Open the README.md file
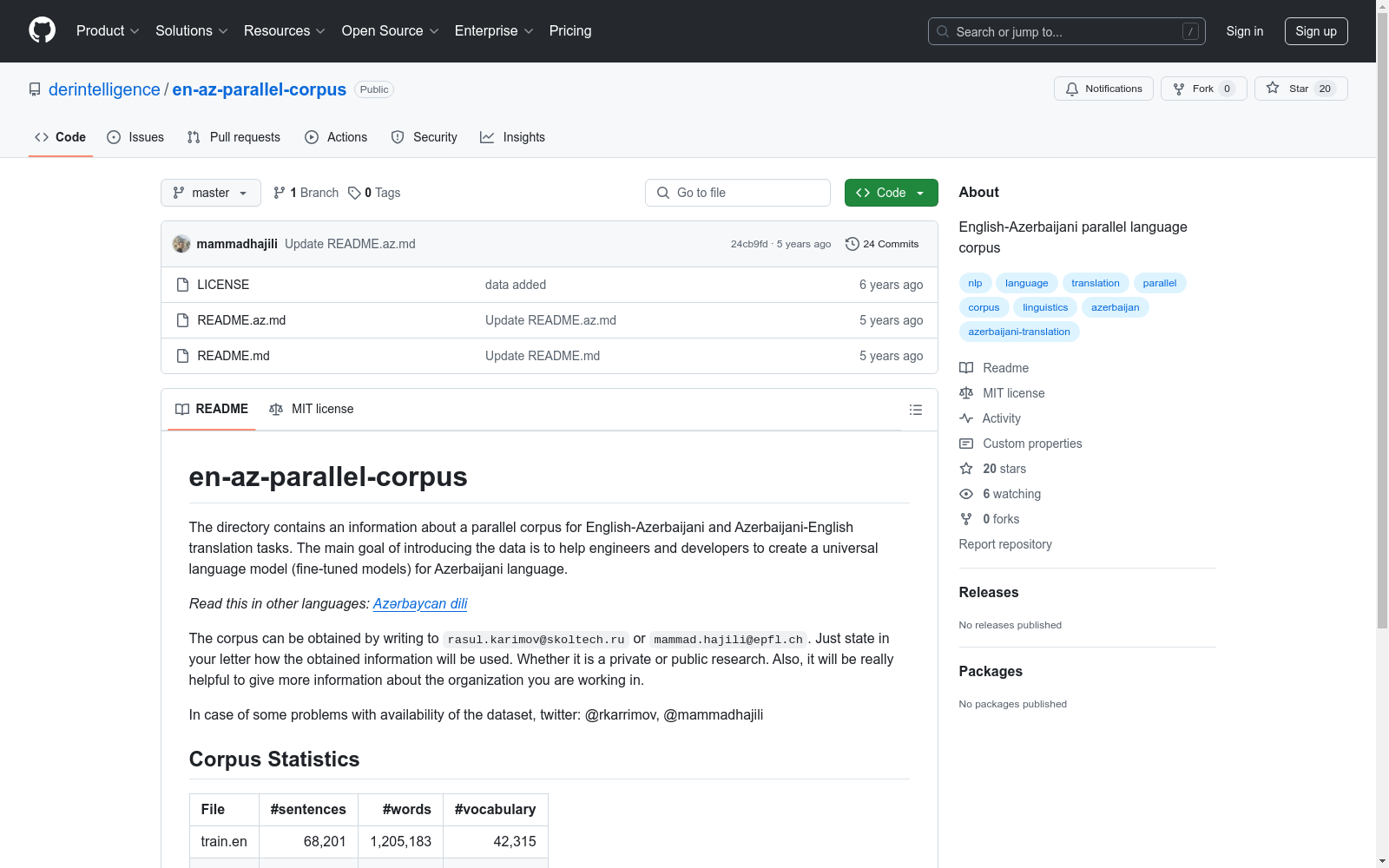The height and width of the screenshot is (868, 1389). point(234,356)
